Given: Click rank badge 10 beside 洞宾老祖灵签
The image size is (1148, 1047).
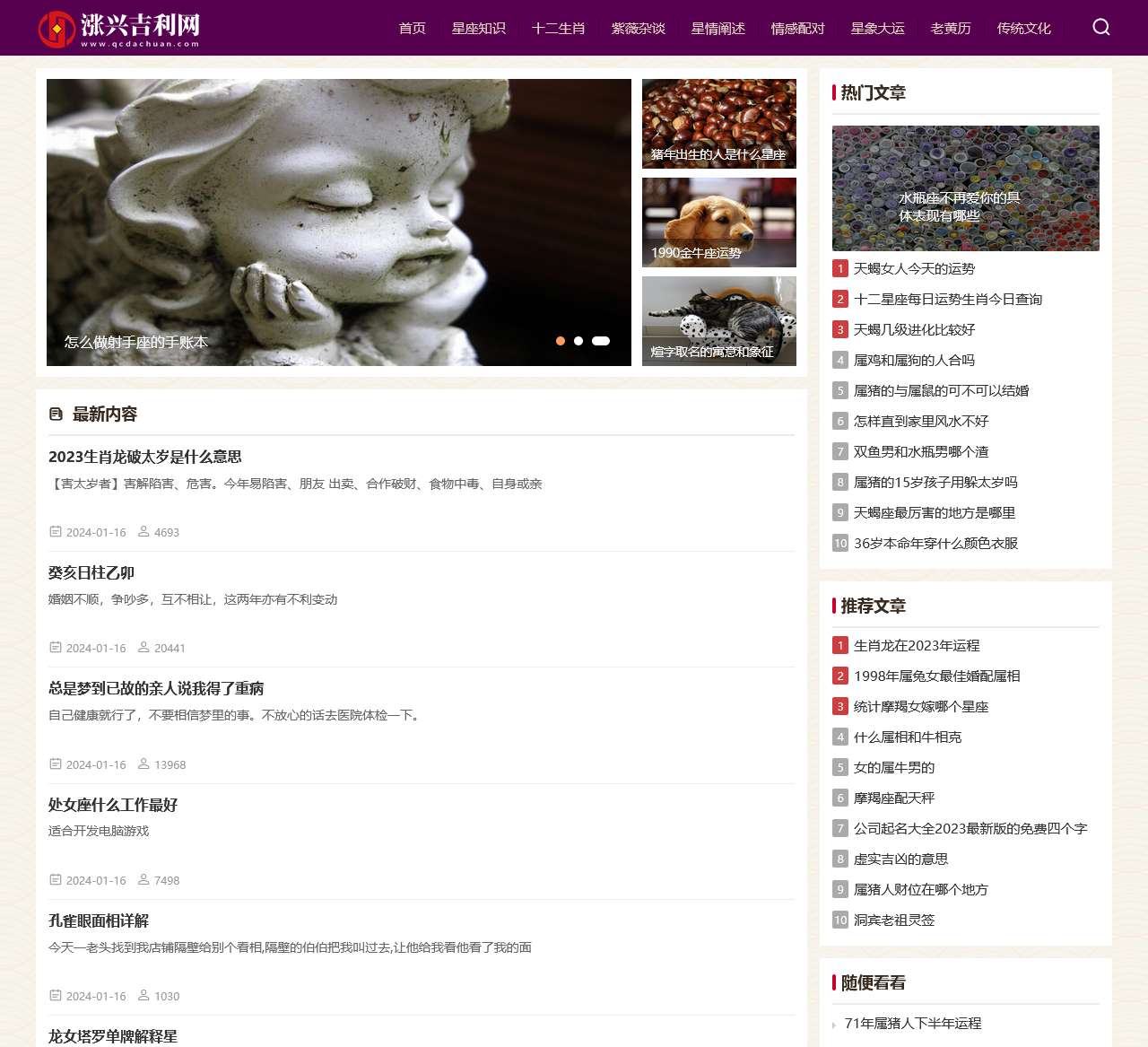Looking at the screenshot, I should (840, 920).
